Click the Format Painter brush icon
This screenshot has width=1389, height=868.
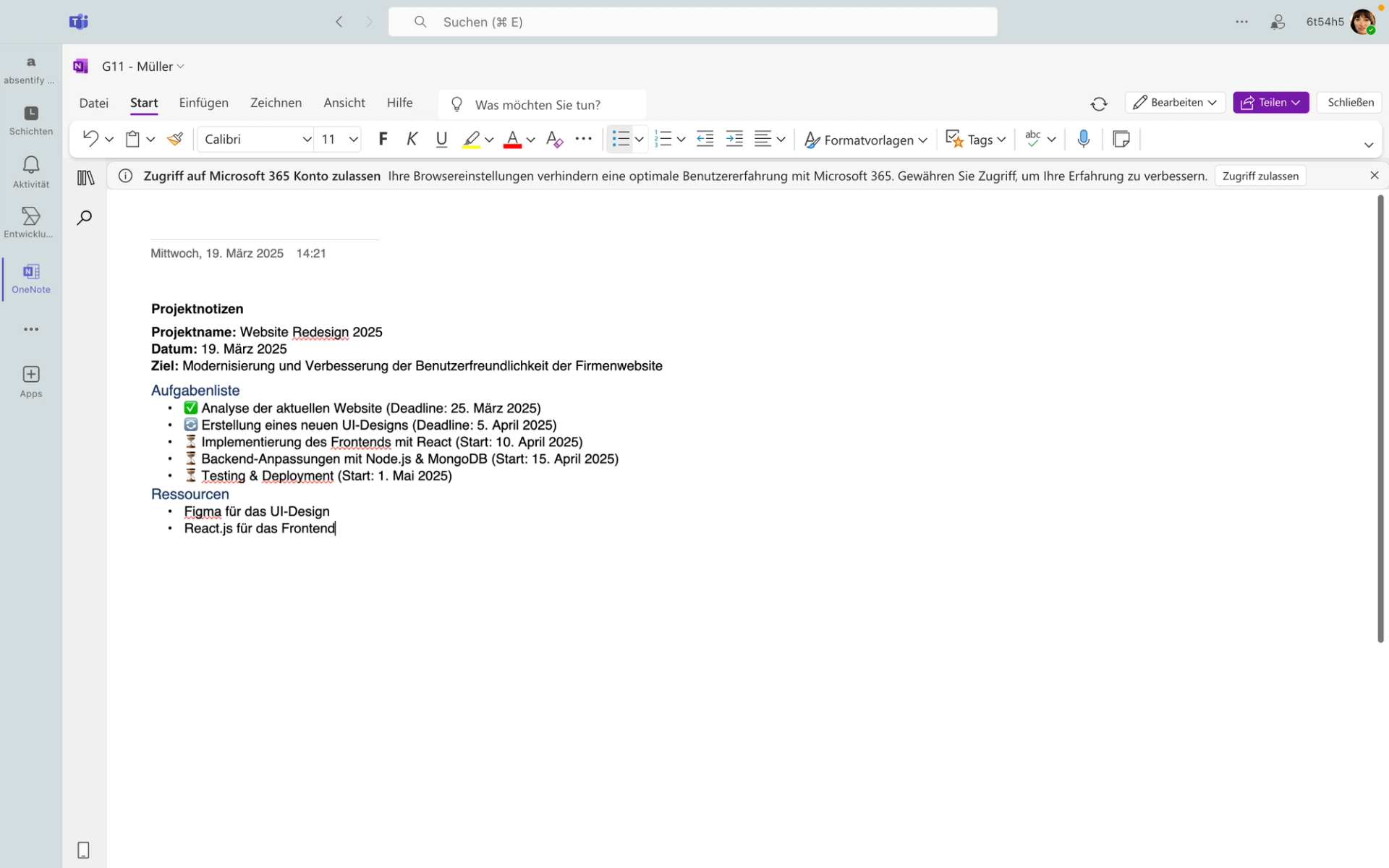click(x=174, y=139)
